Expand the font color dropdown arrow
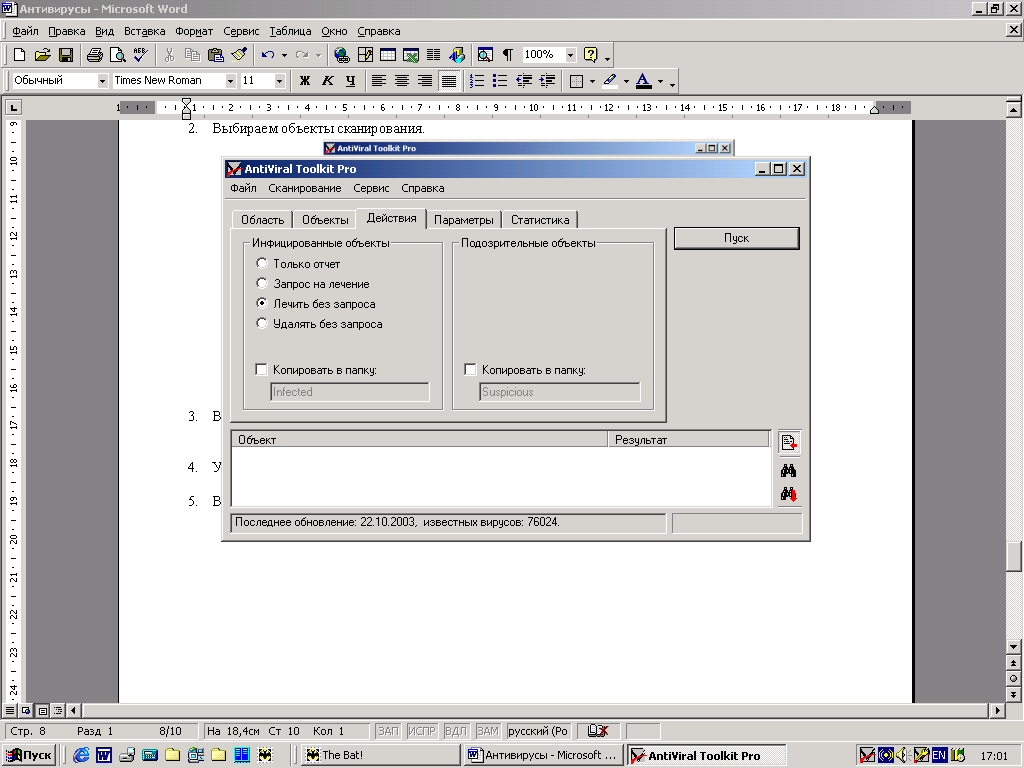 coord(660,81)
